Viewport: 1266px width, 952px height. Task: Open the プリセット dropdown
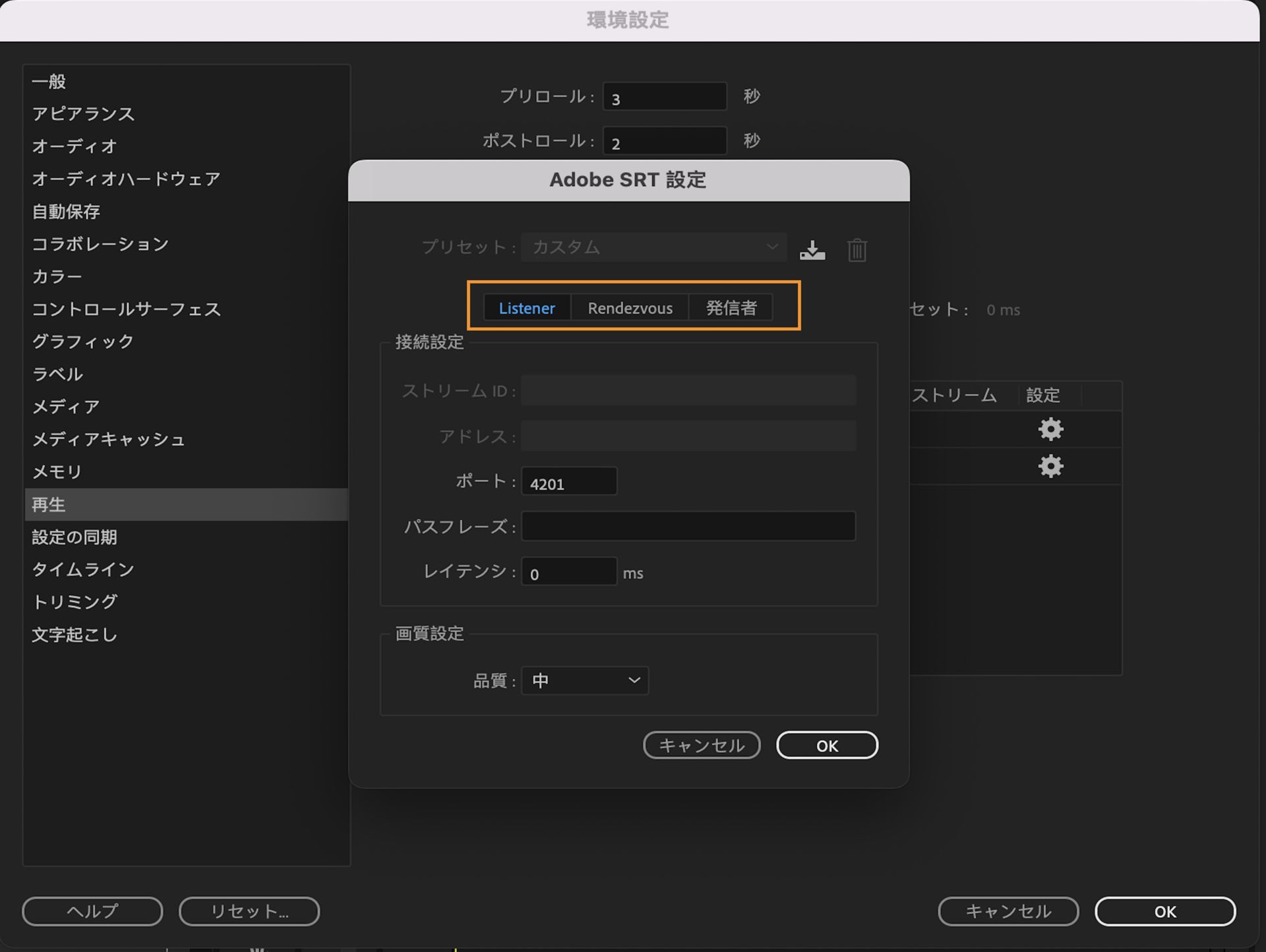653,247
